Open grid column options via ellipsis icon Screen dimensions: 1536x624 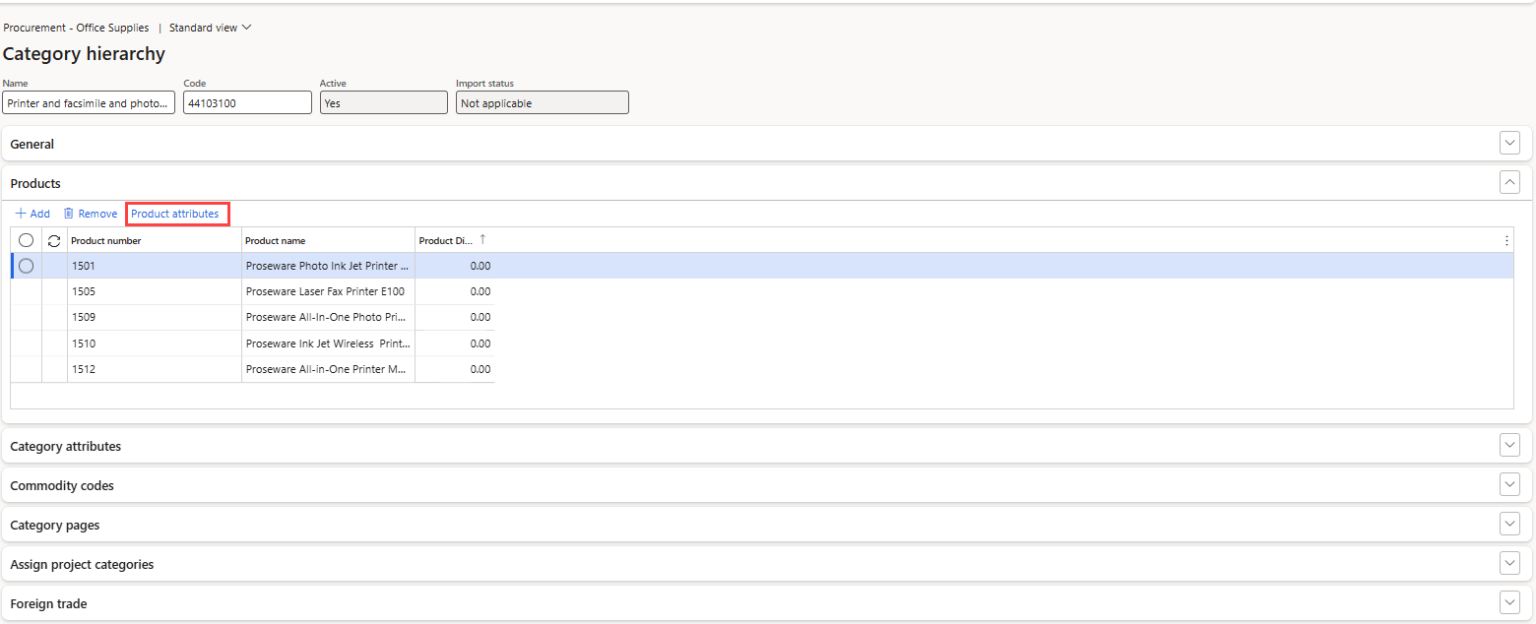tap(1506, 239)
